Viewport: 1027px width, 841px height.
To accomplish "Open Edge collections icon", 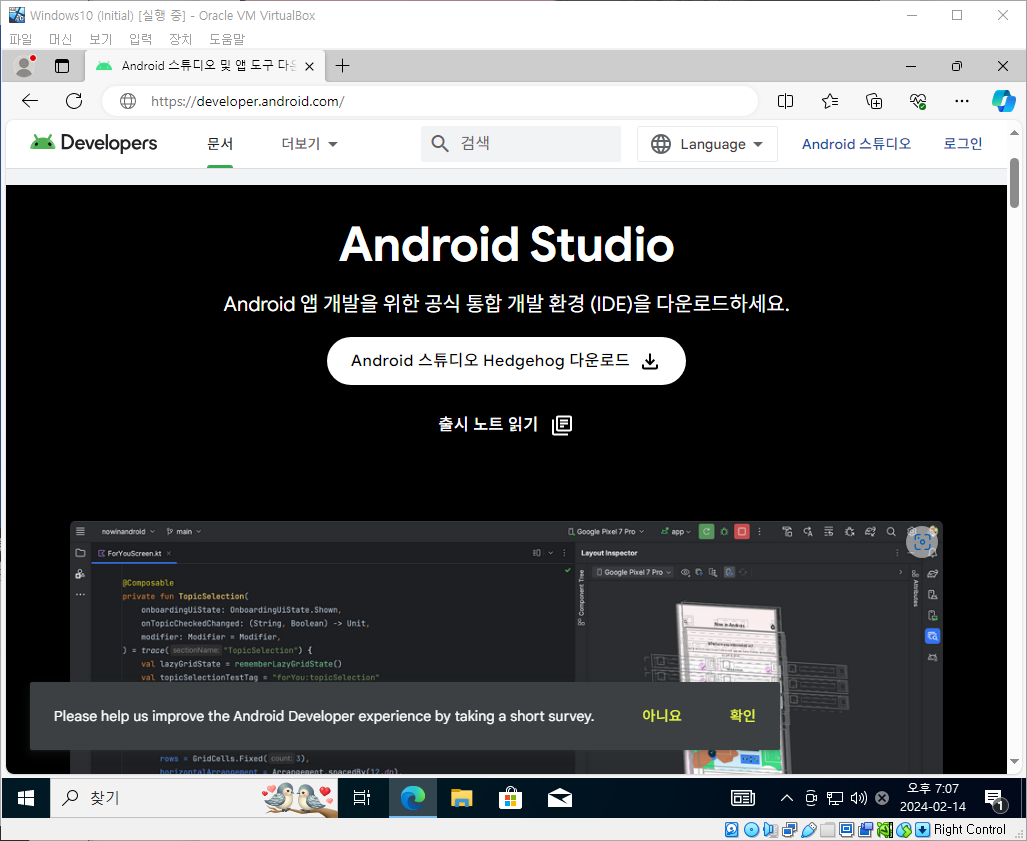I will 874,101.
